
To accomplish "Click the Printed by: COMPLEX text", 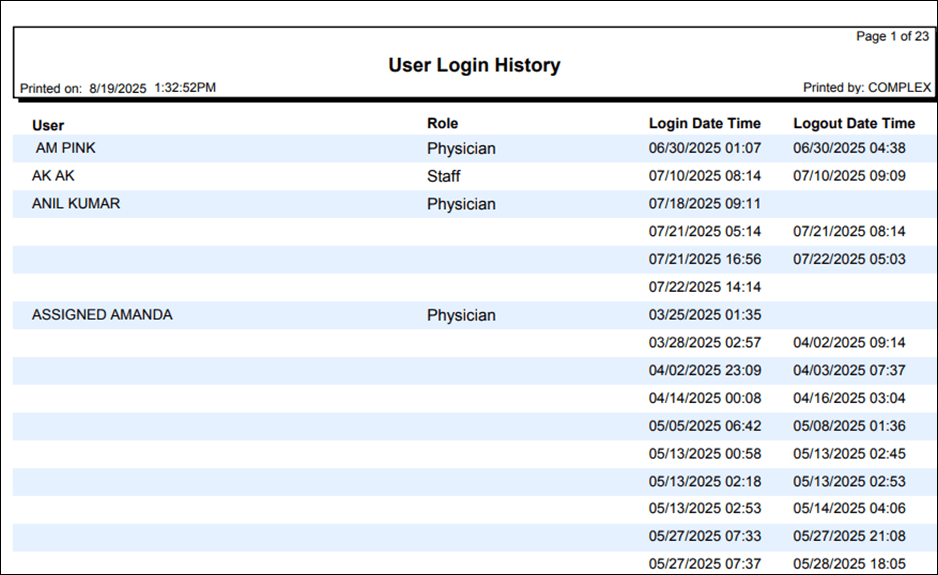I will [866, 88].
